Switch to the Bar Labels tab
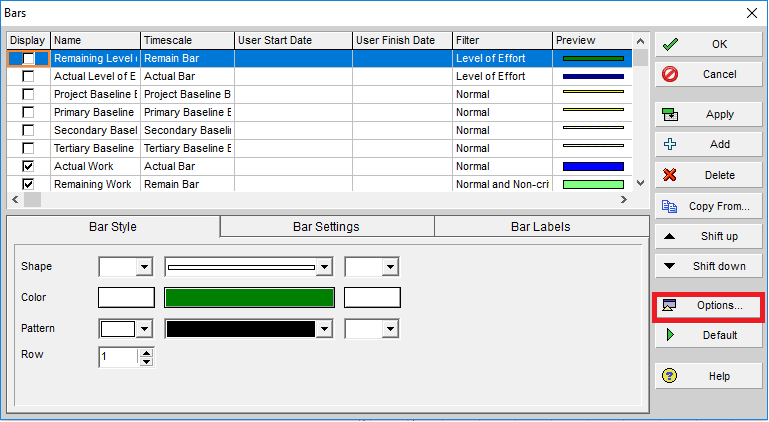This screenshot has width=769, height=422. [541, 227]
